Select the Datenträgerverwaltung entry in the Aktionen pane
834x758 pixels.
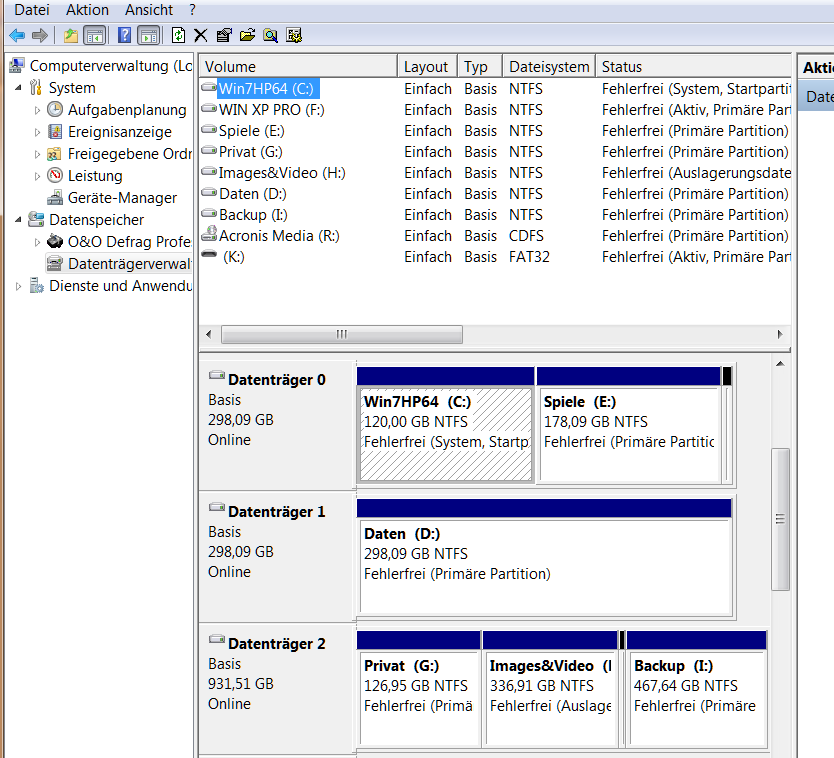(818, 97)
